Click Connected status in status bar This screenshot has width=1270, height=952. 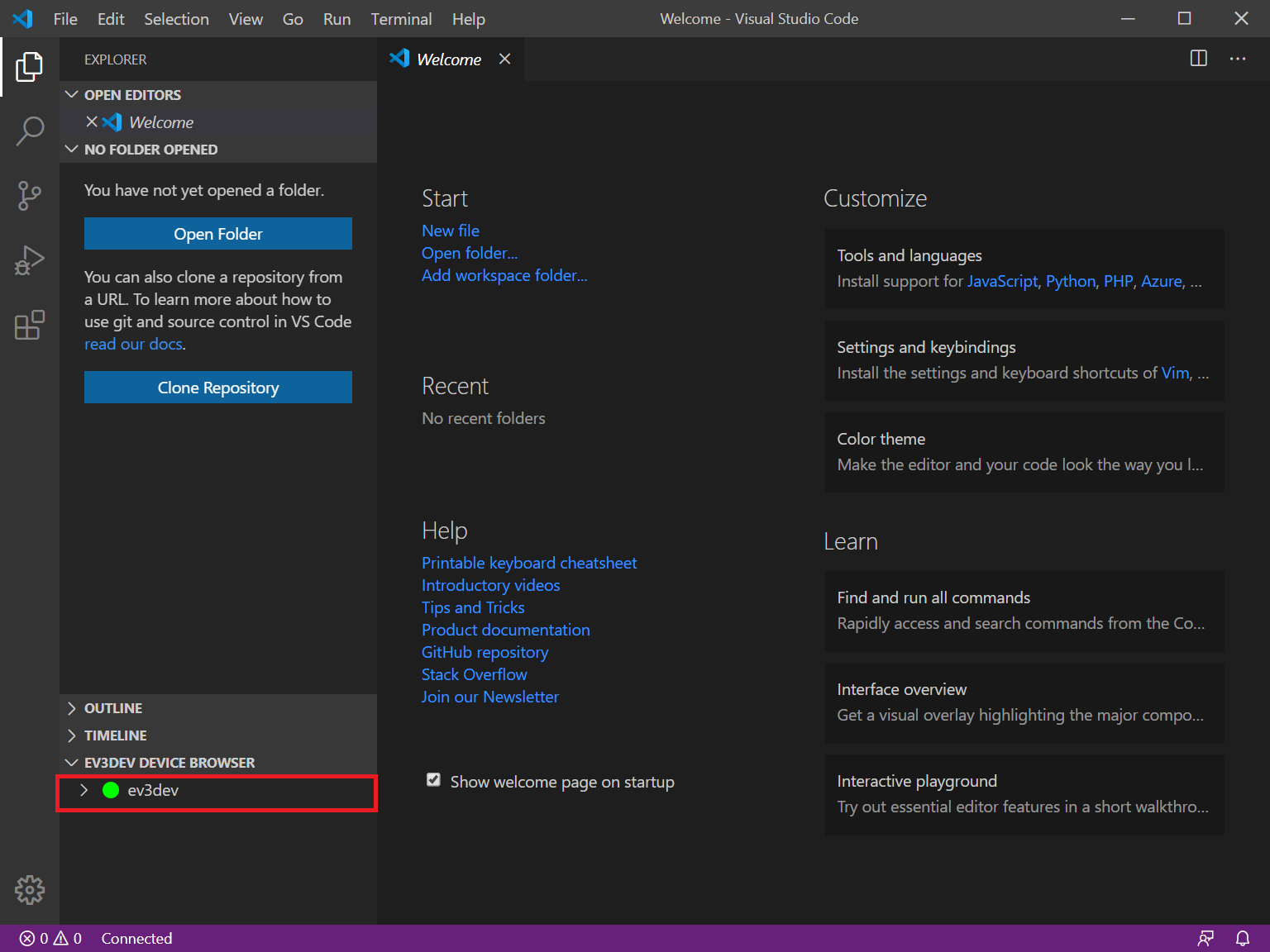(x=136, y=938)
